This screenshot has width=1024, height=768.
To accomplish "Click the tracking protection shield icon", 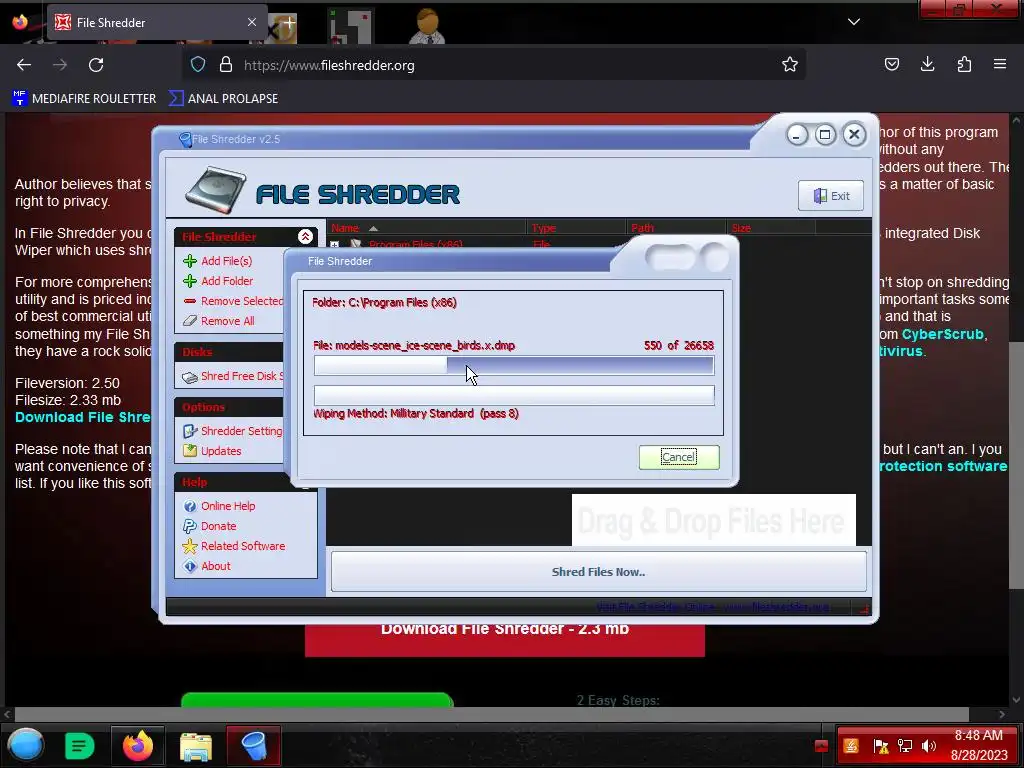I will coord(198,65).
